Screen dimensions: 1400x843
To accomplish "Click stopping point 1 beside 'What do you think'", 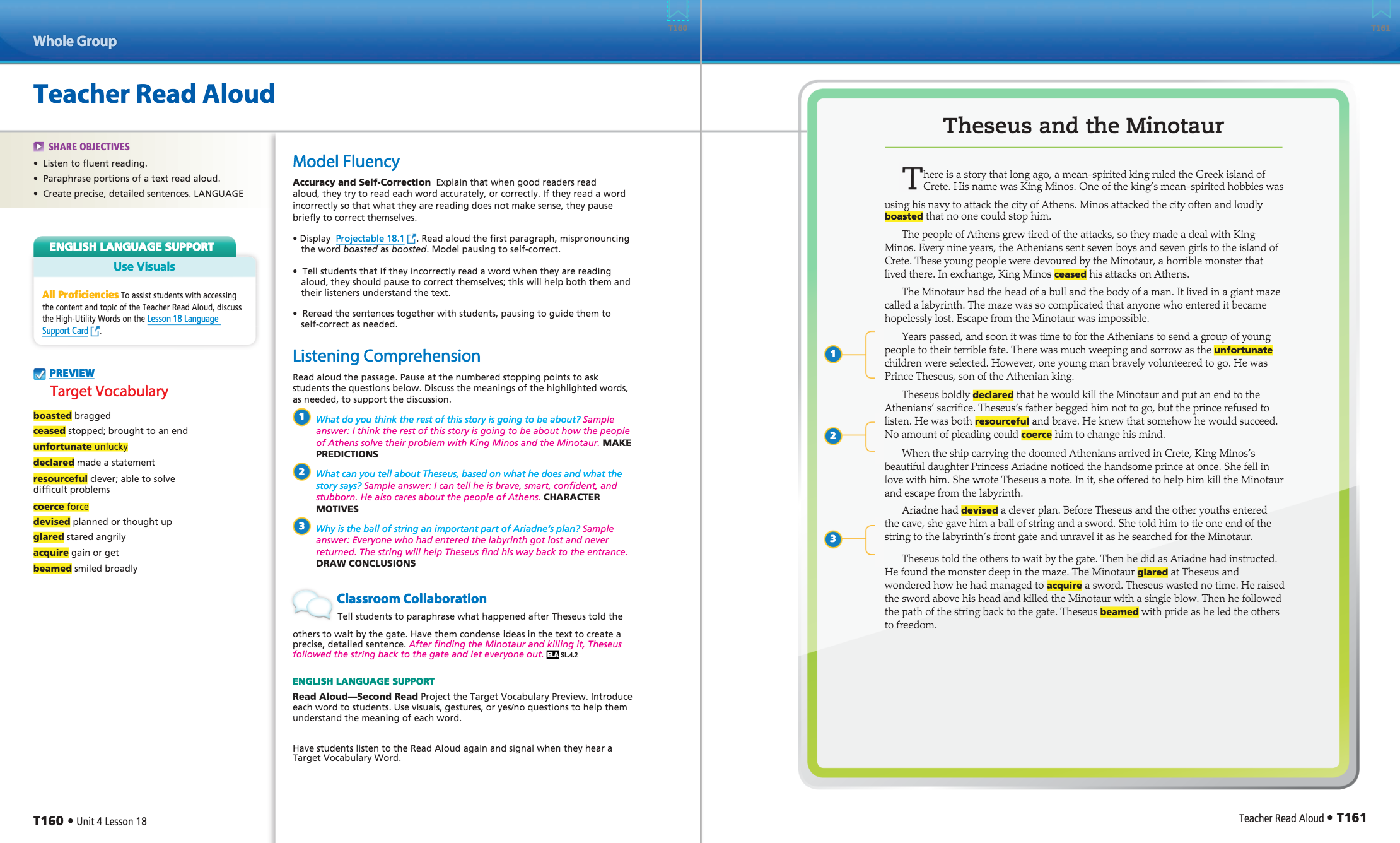I will pos(301,417).
